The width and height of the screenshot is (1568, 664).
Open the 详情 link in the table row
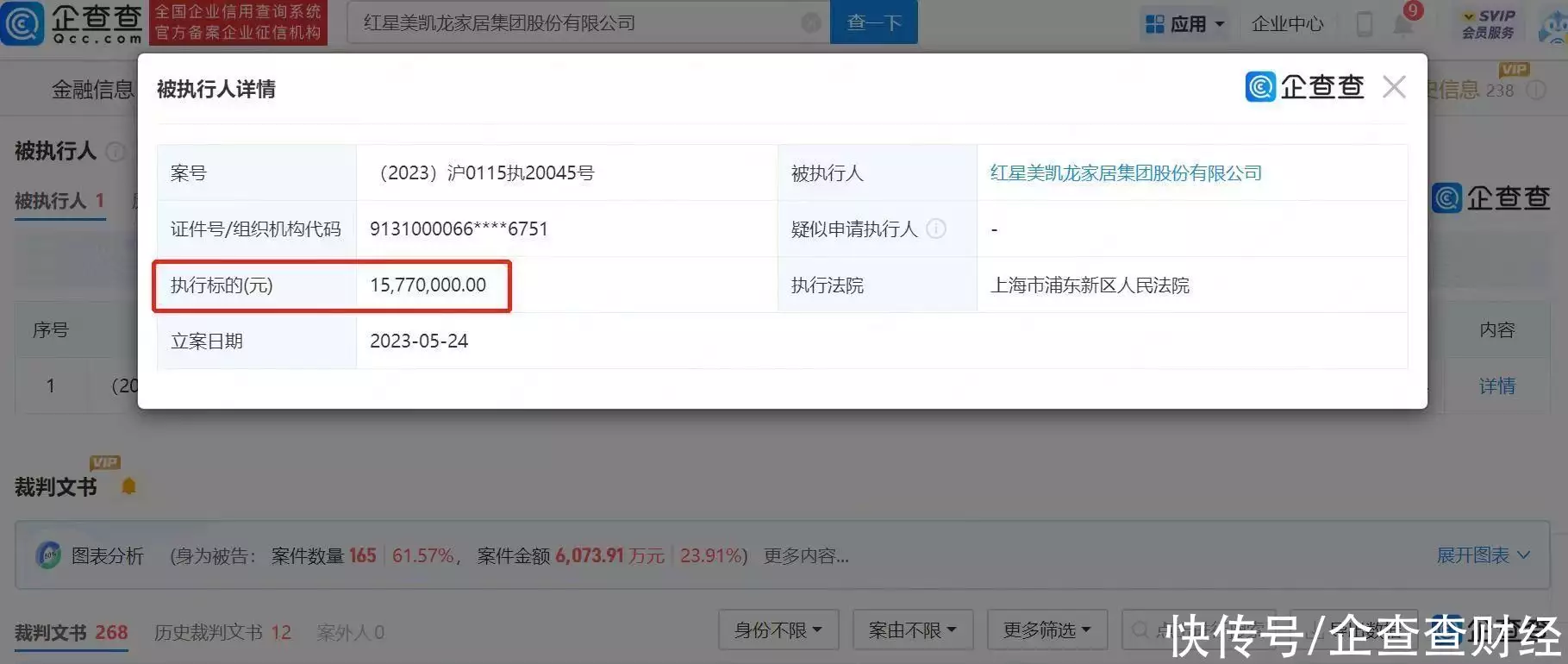(1497, 386)
